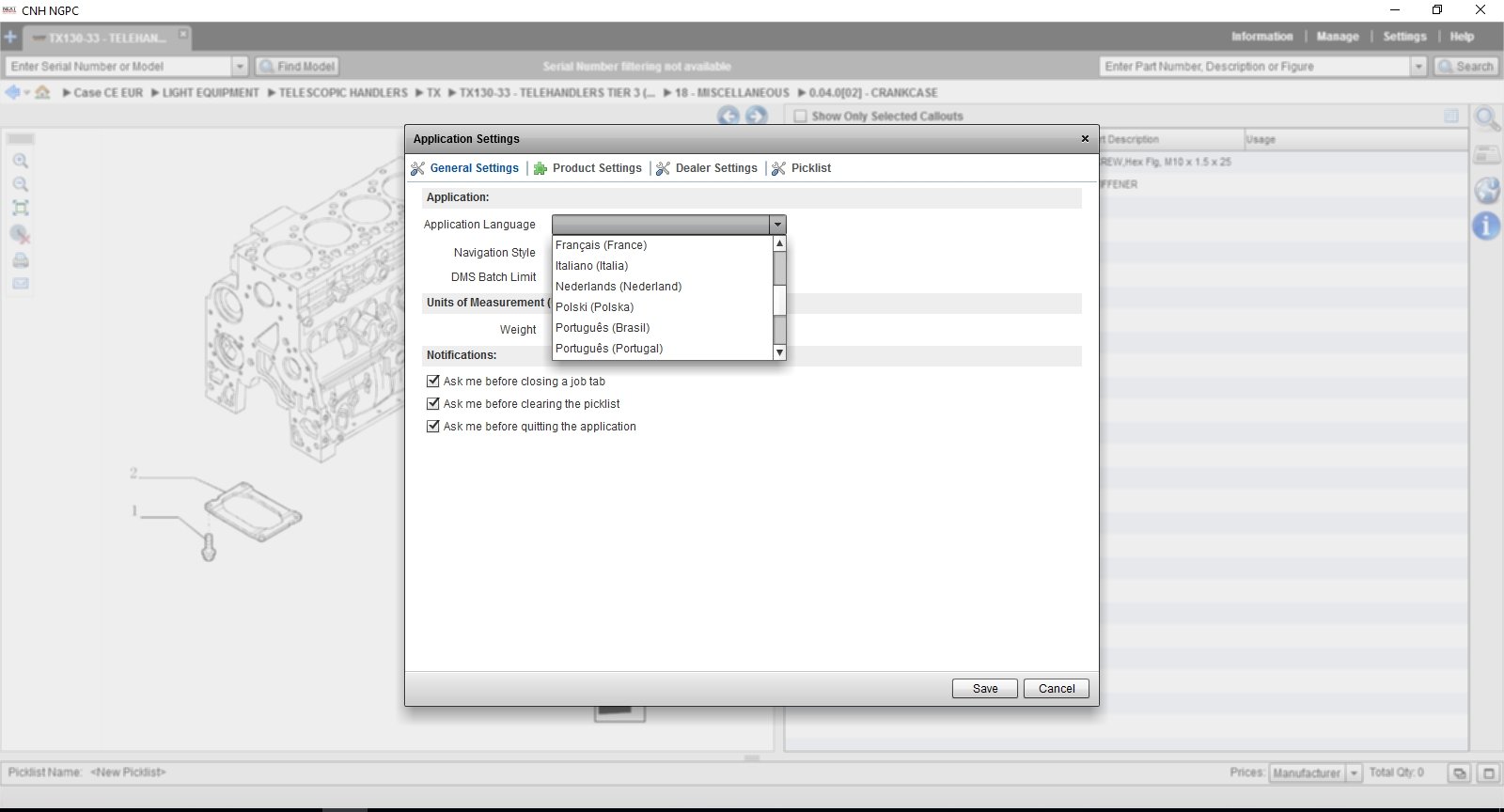Choose Français (France) language option

click(x=663, y=244)
